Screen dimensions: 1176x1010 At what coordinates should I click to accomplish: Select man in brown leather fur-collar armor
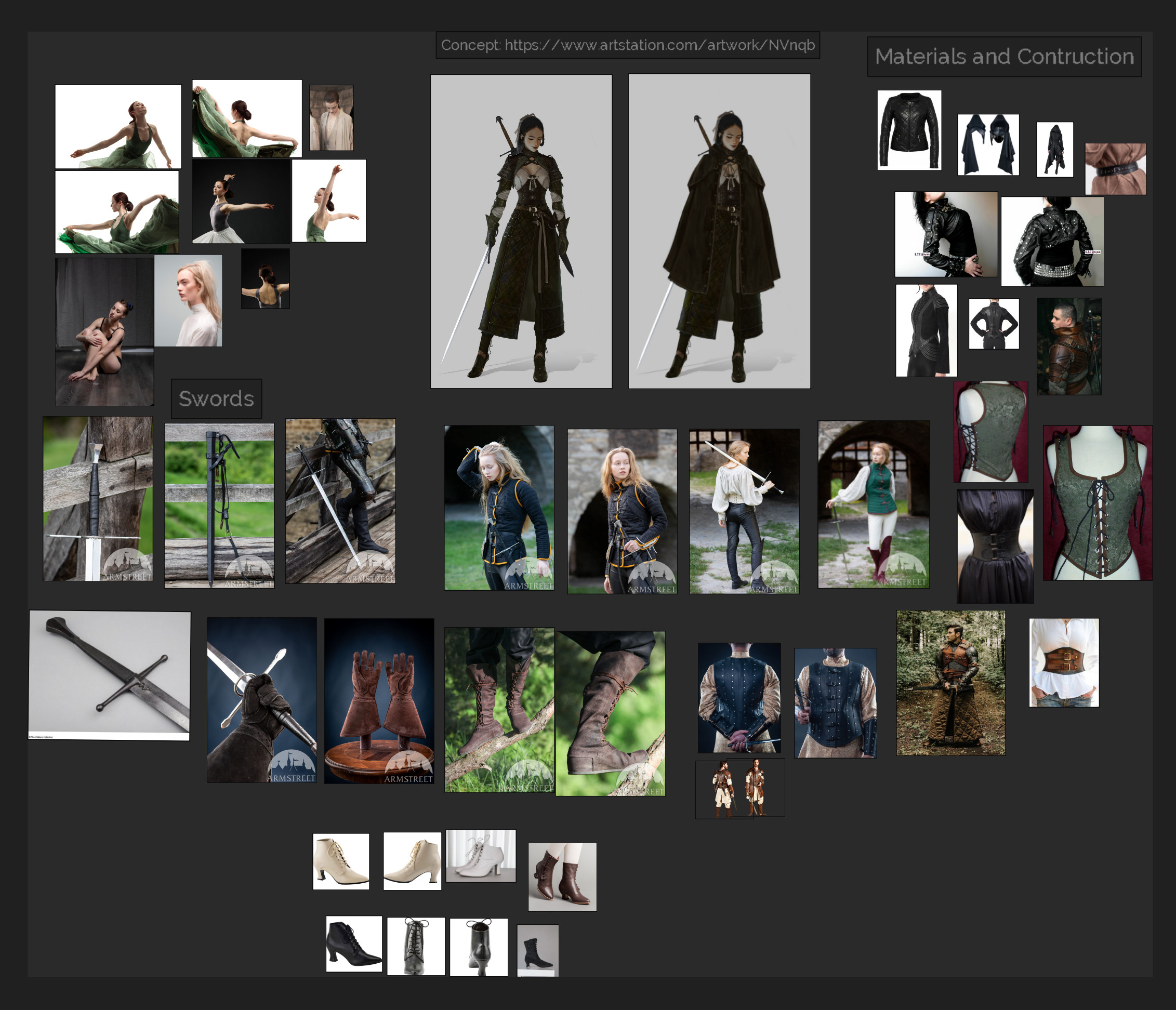[1069, 347]
